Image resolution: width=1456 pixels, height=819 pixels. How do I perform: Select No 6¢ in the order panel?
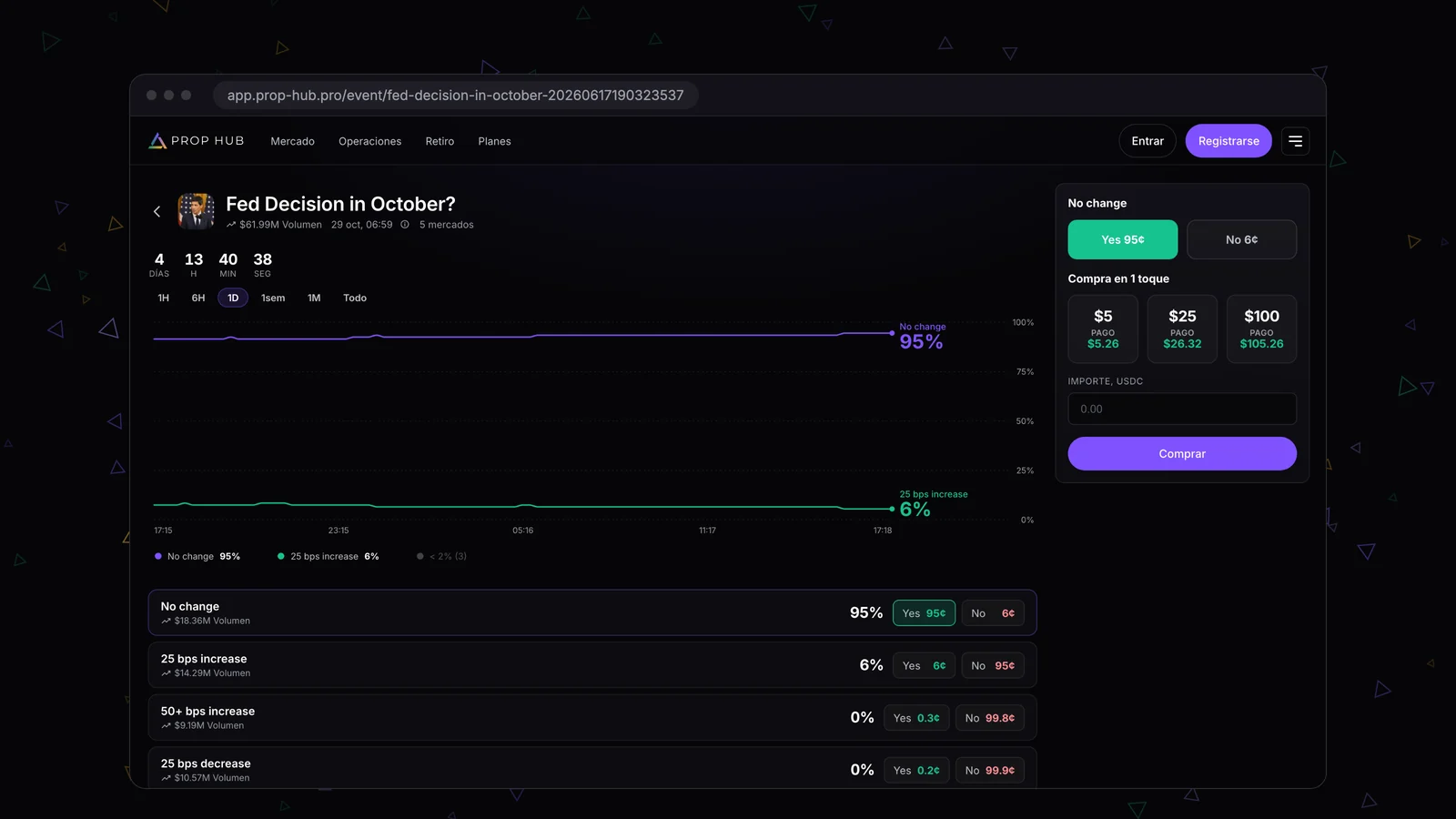(1242, 239)
